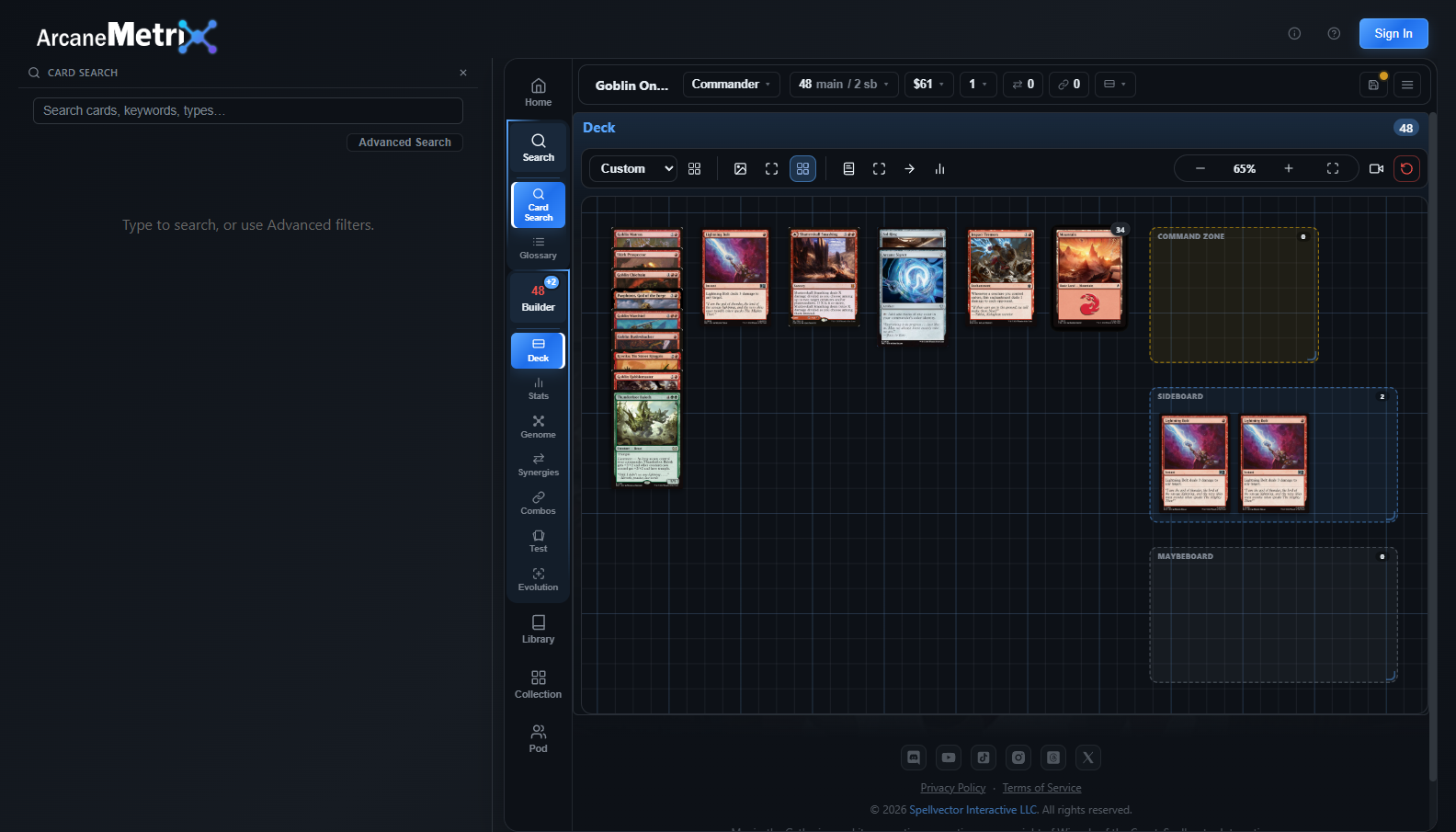Open the hamburger menu in deck header

click(1407, 85)
